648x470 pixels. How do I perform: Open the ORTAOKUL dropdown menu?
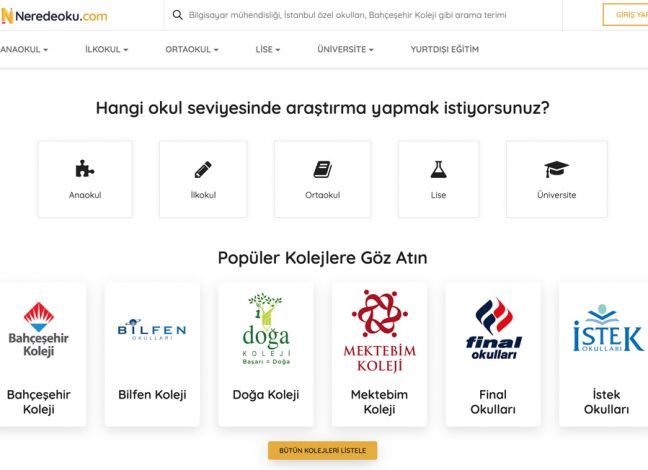(192, 50)
